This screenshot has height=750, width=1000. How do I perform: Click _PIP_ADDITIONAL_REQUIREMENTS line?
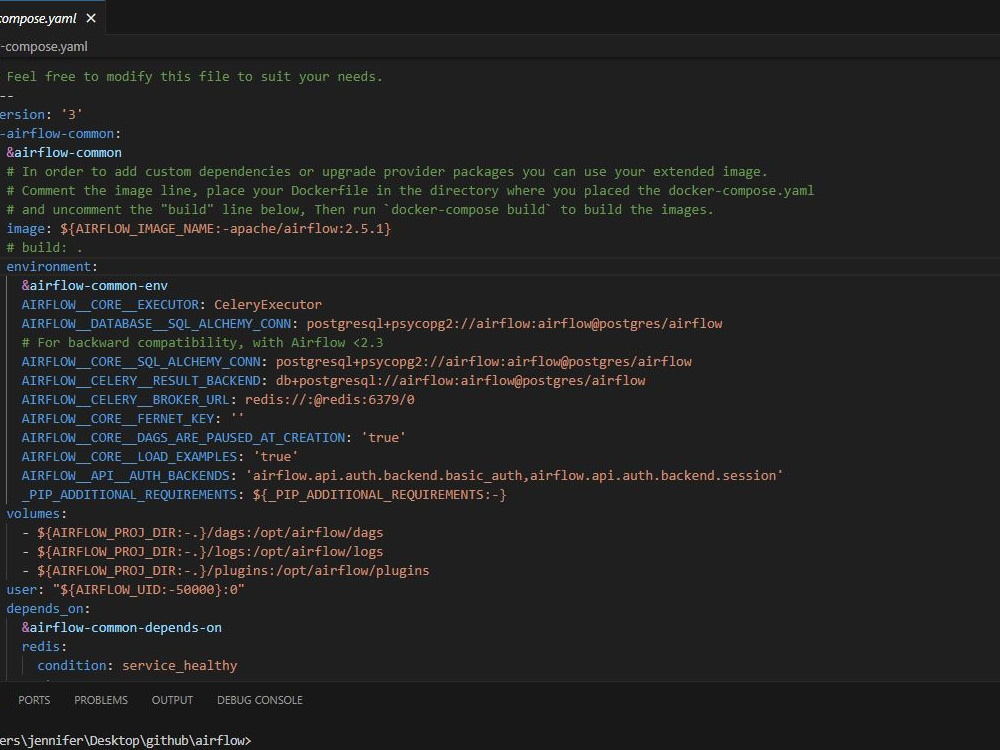(x=264, y=494)
